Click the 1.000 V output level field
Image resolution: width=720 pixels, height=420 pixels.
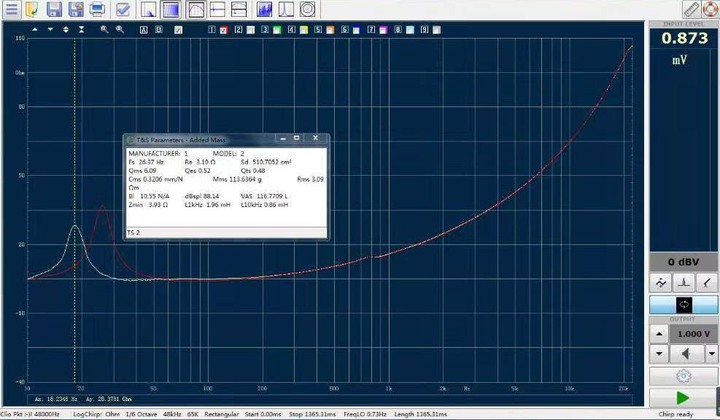pos(693,334)
